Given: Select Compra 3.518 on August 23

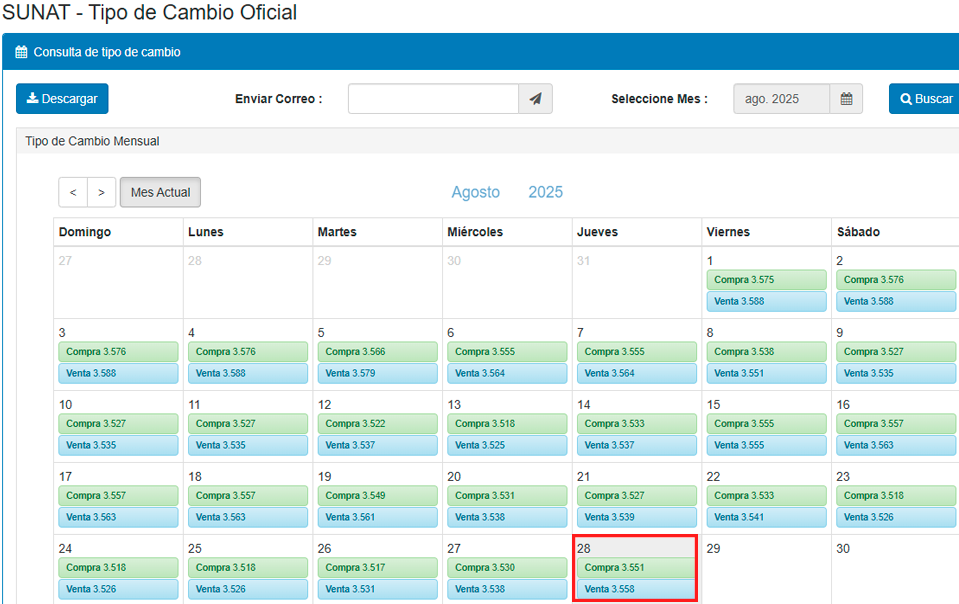Looking at the screenshot, I should (896, 496).
